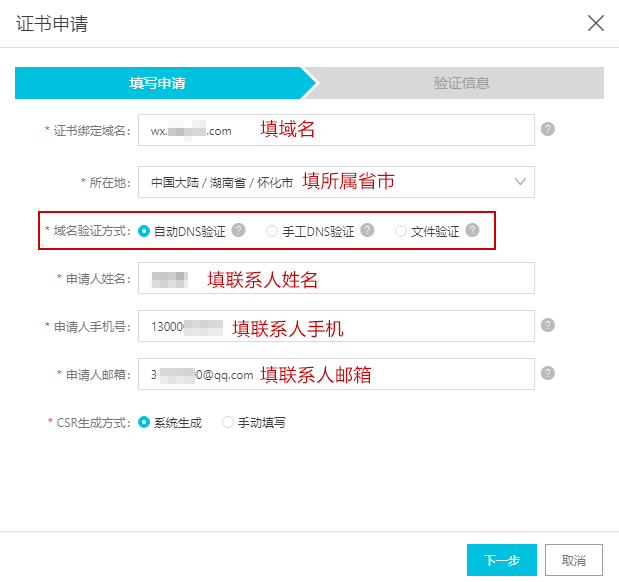This screenshot has height=582, width=619.
Task: Click help icon beside 证书绑定域名 field
Action: coord(548,129)
